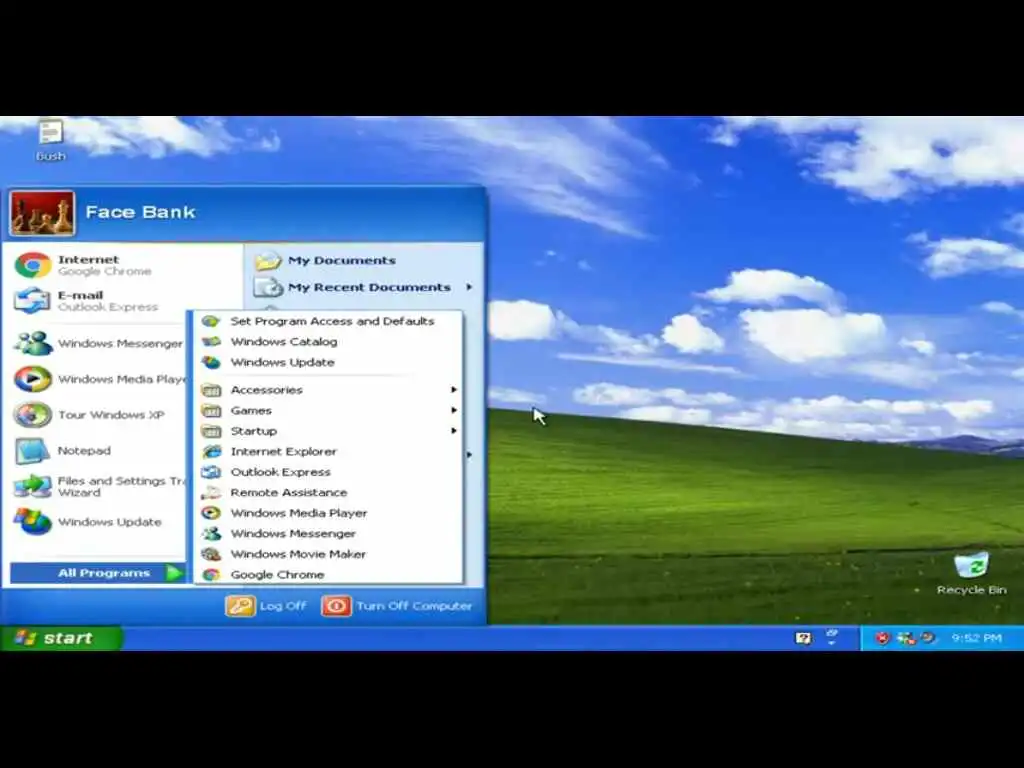Click Windows Update icon in programs submenu
1024x768 pixels.
click(x=211, y=362)
